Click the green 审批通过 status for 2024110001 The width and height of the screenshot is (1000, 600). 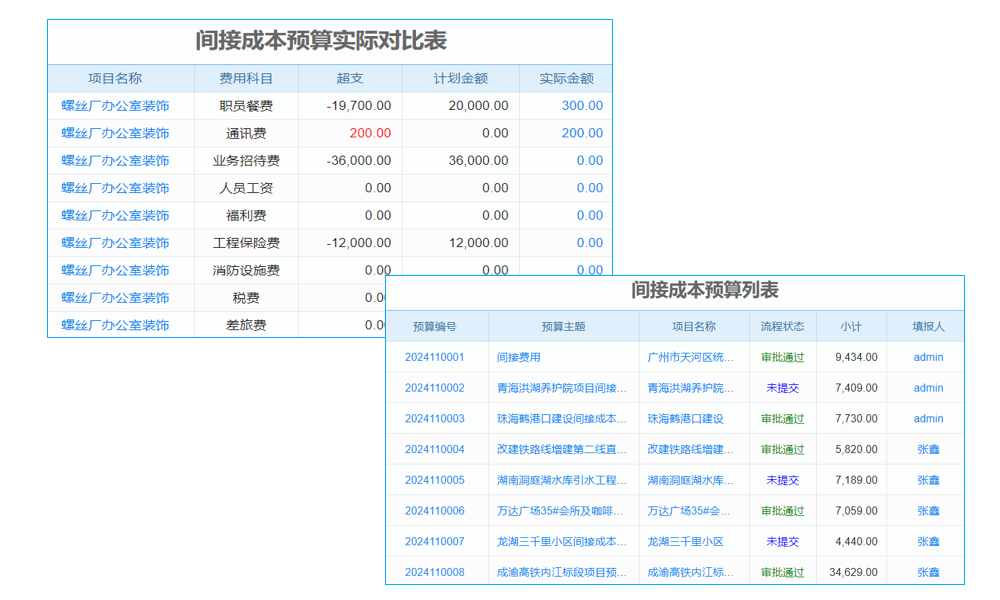point(781,356)
